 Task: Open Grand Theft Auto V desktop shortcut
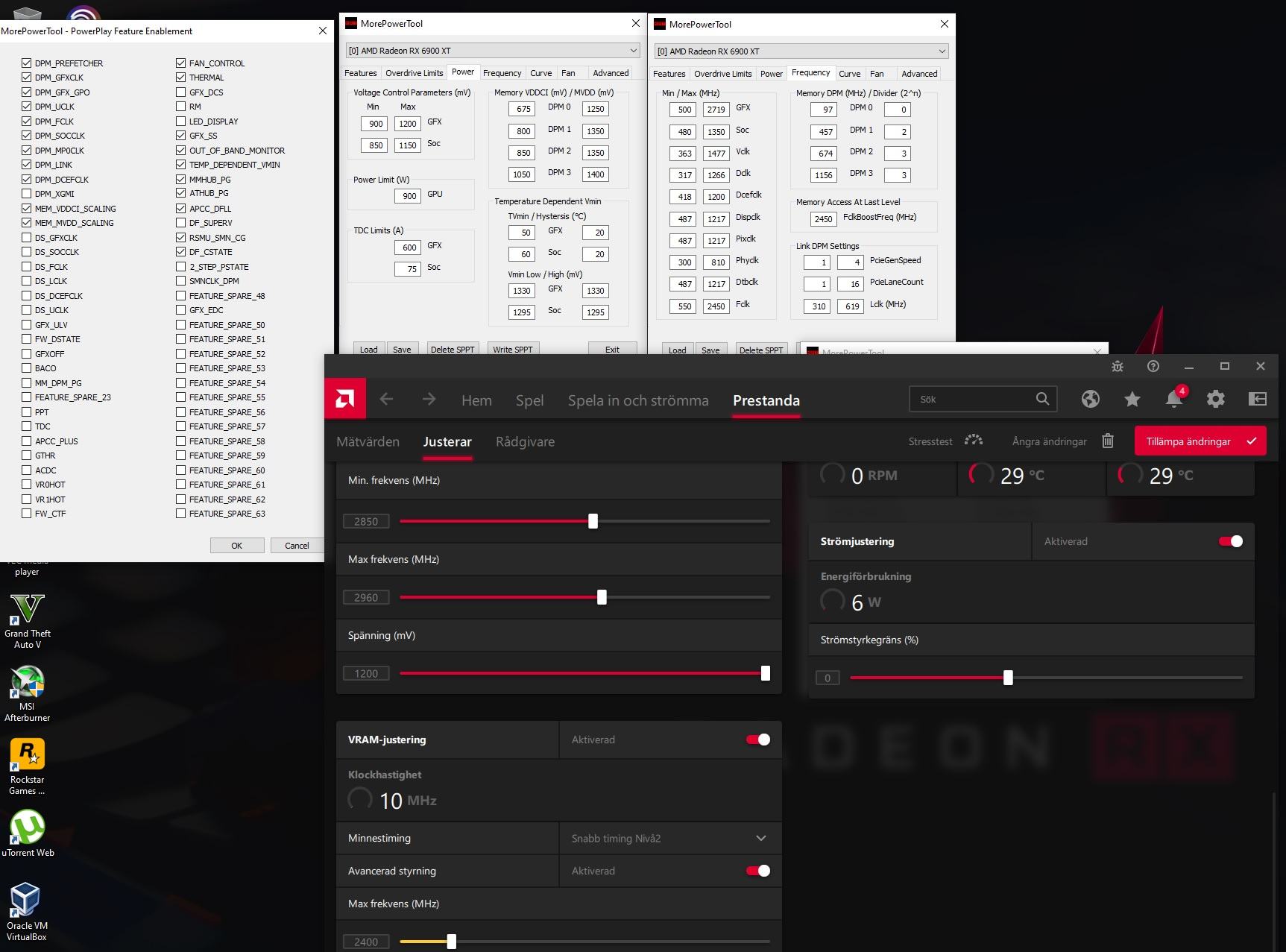pos(27,621)
